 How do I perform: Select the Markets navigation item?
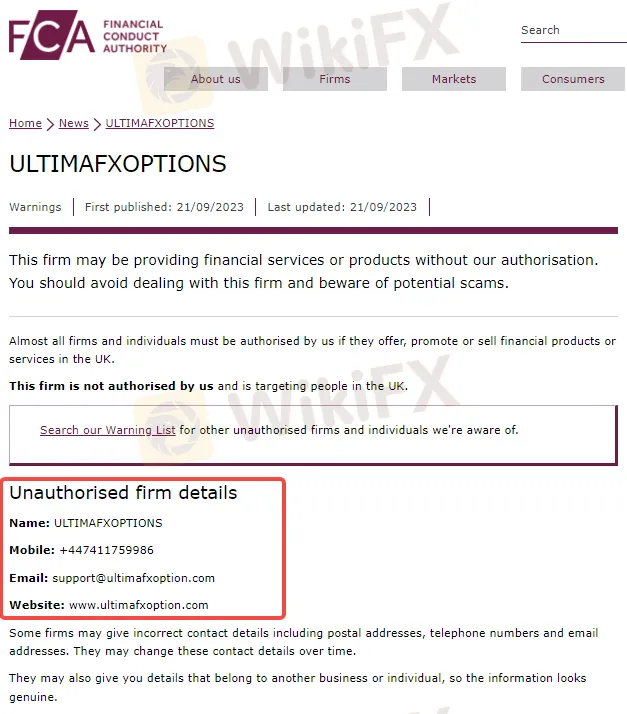click(454, 79)
